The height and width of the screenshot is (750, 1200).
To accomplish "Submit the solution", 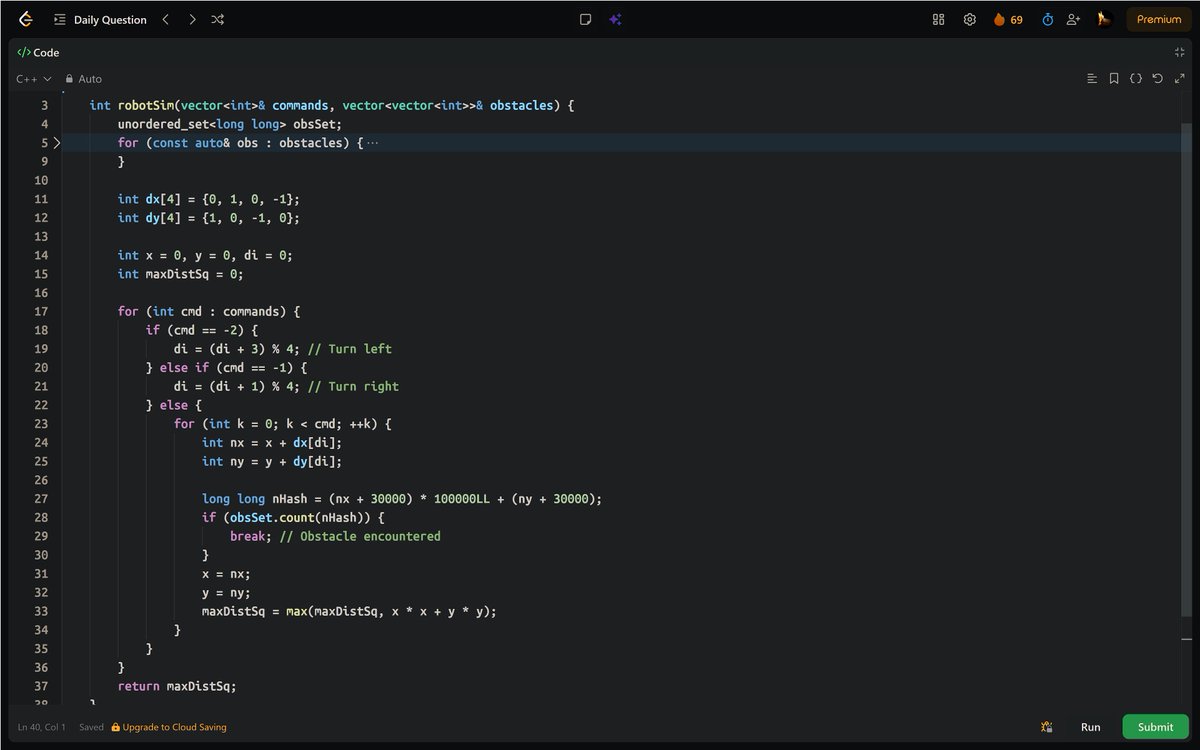I will point(1155,727).
